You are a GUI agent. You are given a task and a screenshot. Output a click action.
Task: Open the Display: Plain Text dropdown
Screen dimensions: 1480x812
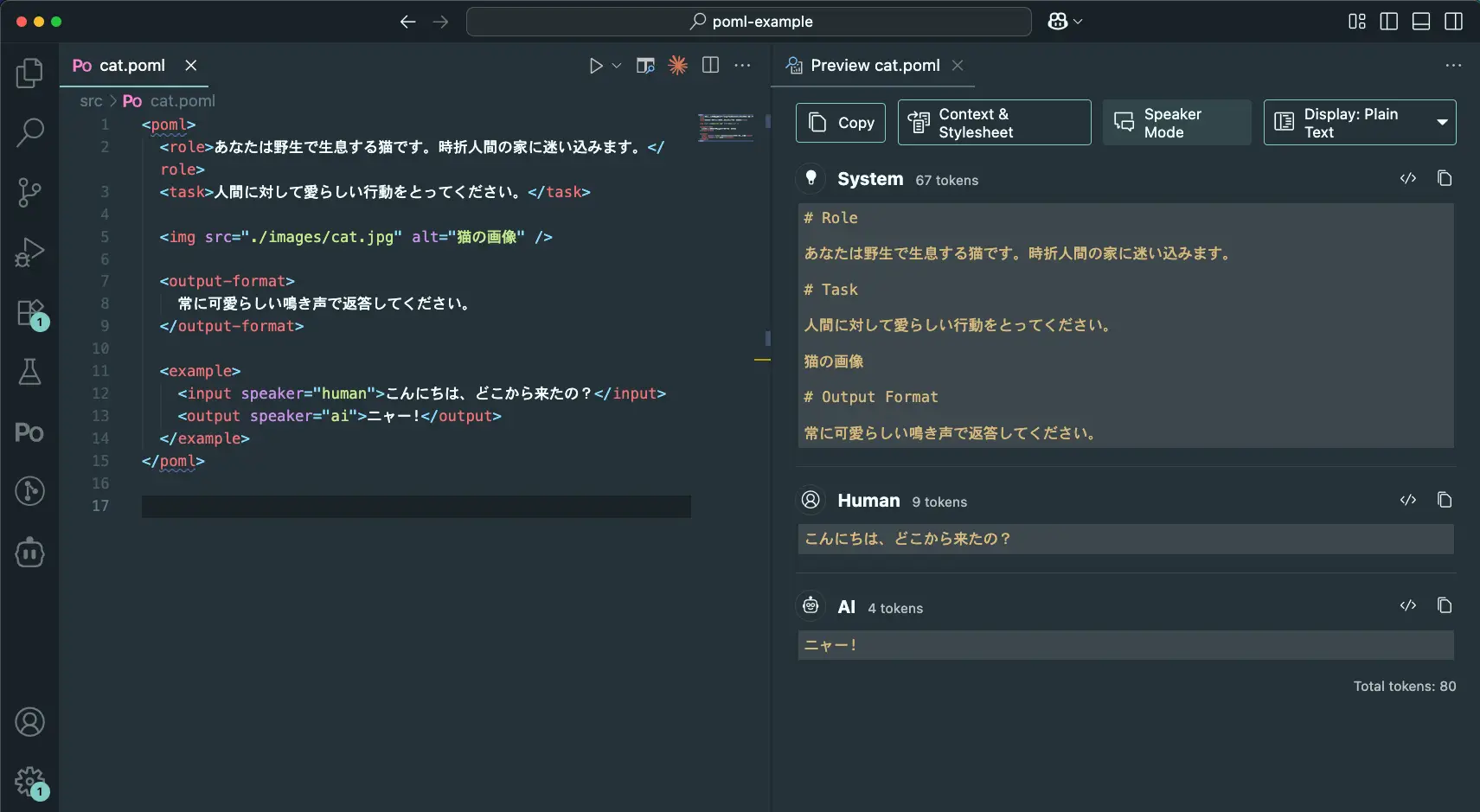click(1360, 123)
